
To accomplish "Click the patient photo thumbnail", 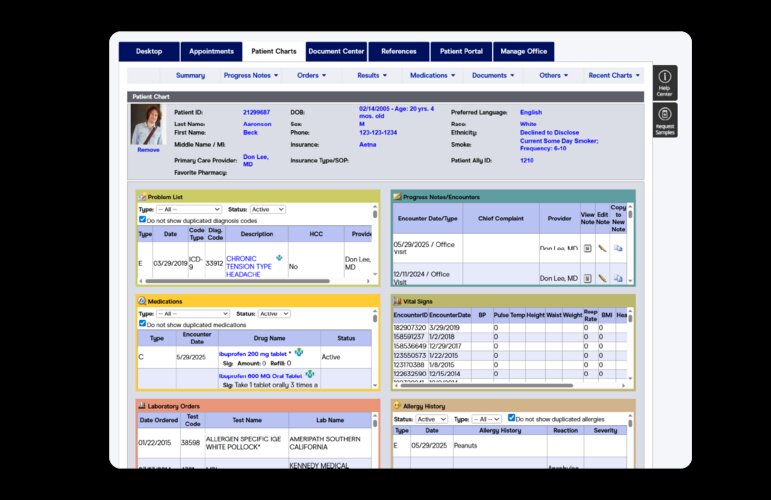I will click(x=148, y=124).
